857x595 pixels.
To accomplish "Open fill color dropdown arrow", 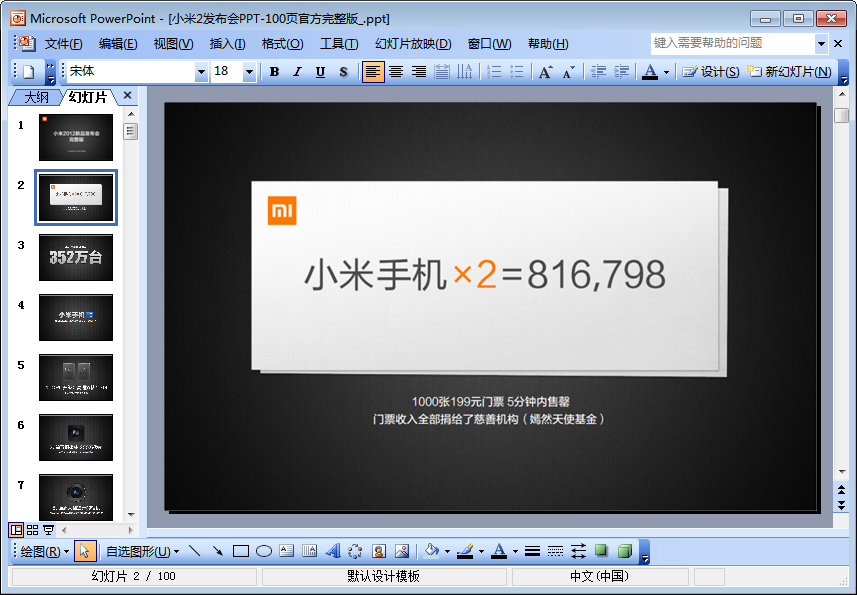I will [447, 551].
